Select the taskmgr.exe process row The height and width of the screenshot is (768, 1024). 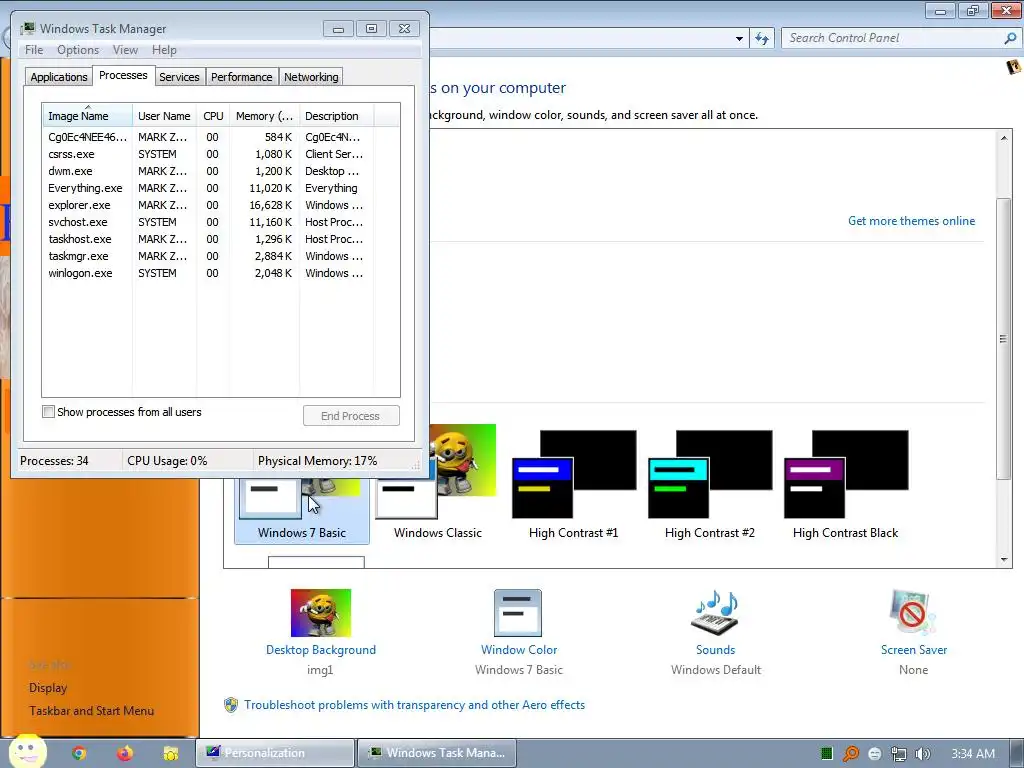click(221, 256)
